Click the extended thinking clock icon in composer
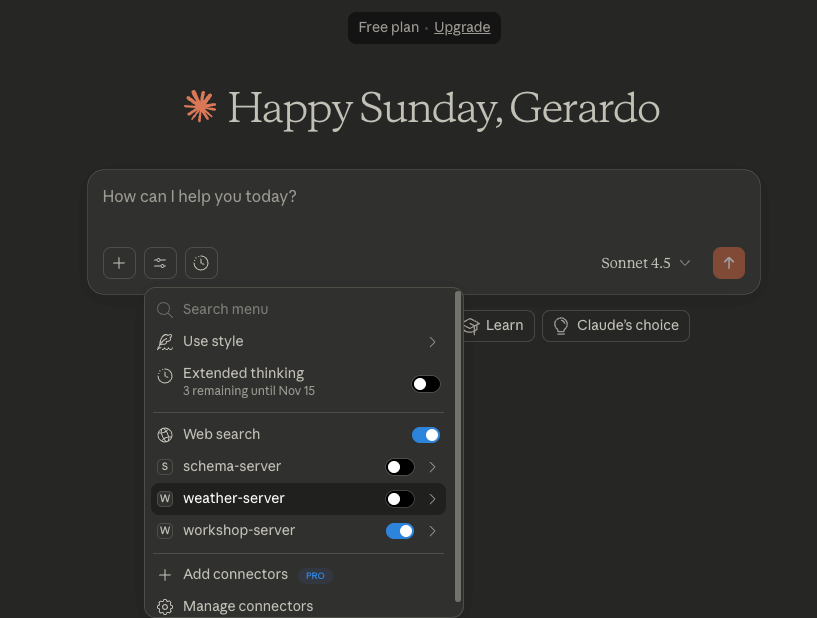Screen dimensions: 817x618 [201, 263]
